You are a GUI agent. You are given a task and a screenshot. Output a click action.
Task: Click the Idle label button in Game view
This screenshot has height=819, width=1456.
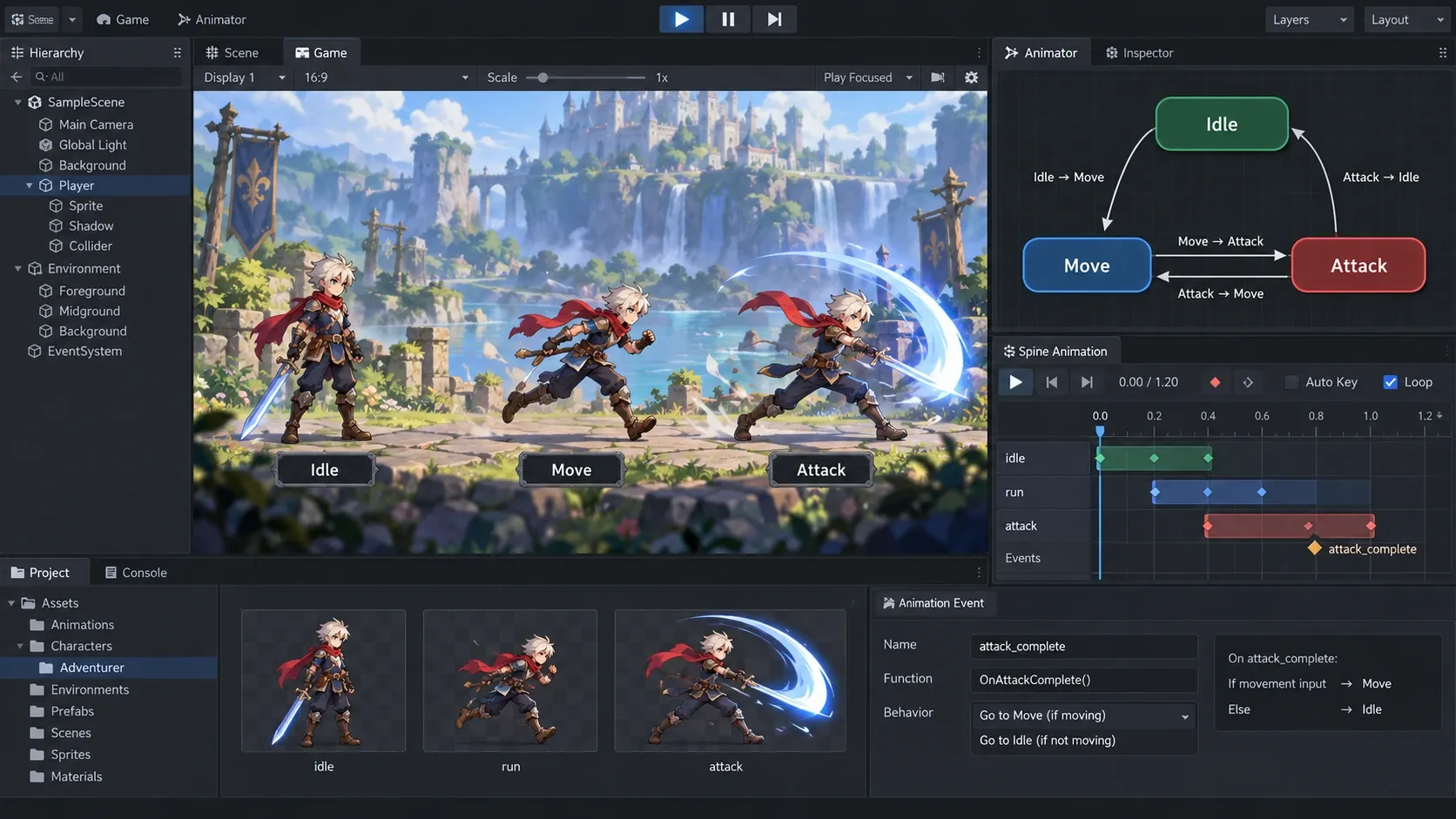(x=325, y=470)
